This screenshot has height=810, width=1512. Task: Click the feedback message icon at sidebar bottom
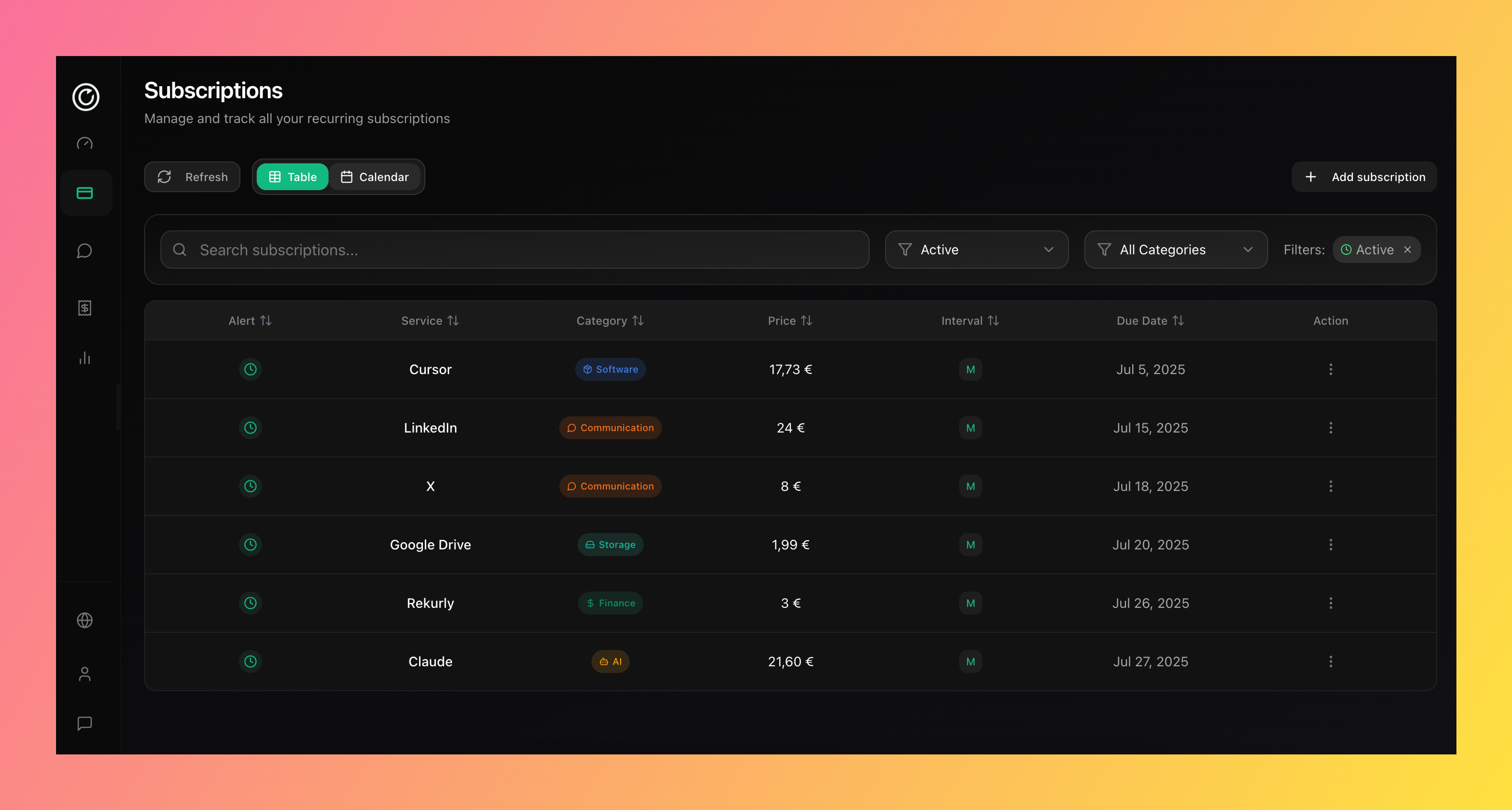pyautogui.click(x=85, y=724)
